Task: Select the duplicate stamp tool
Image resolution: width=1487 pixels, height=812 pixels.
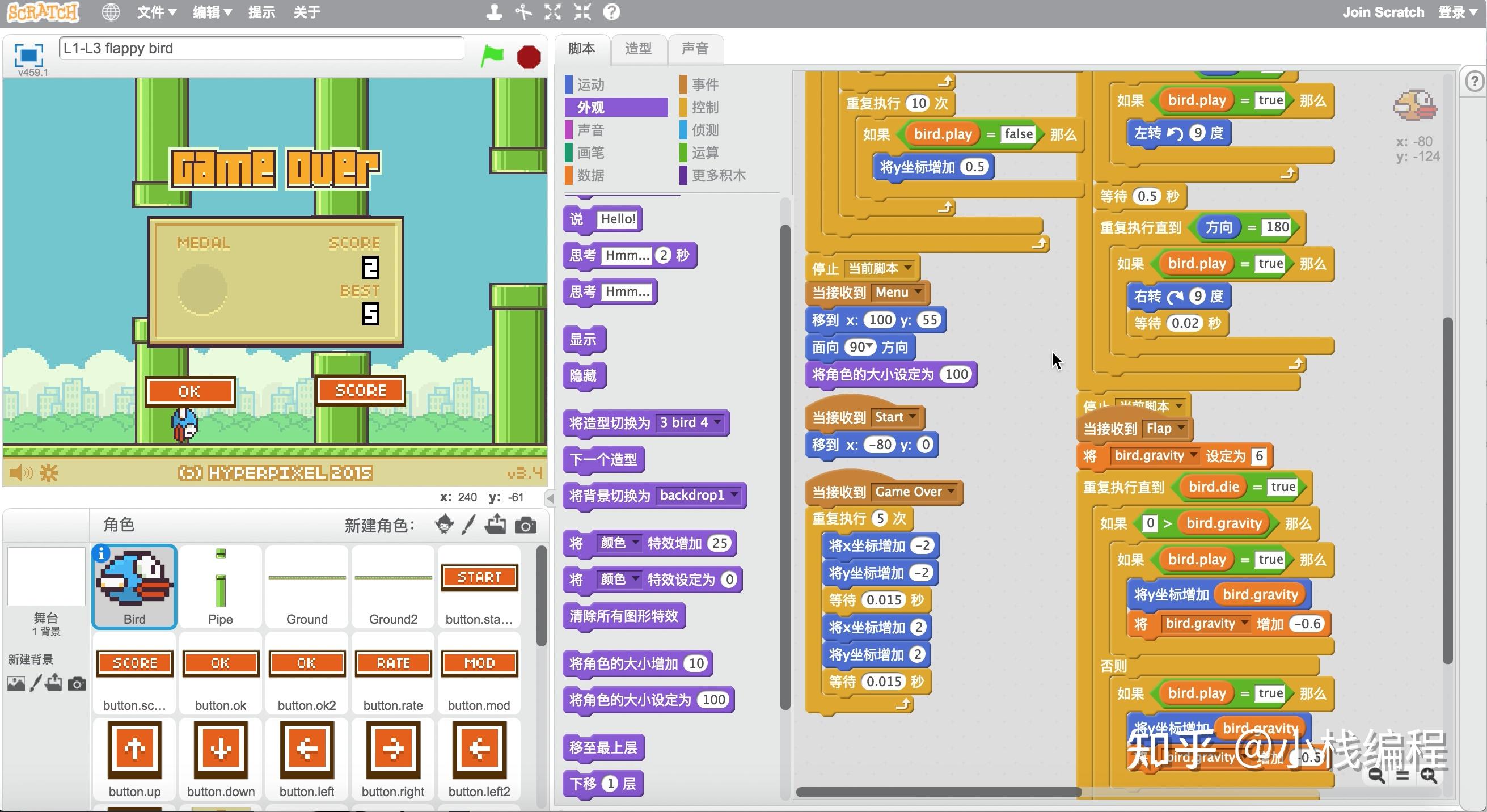Action: pyautogui.click(x=494, y=12)
